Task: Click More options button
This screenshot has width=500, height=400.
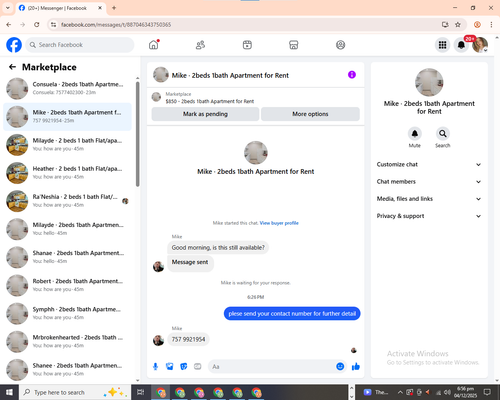Action: (x=310, y=114)
